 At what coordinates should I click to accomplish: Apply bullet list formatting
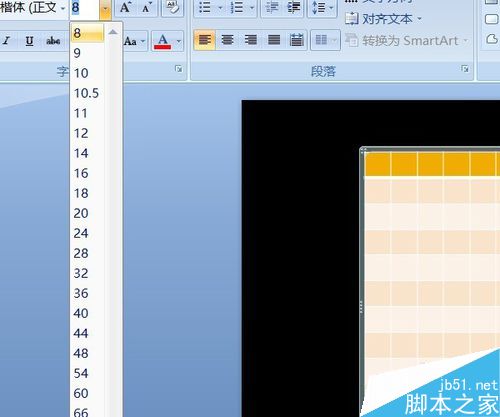tap(205, 7)
